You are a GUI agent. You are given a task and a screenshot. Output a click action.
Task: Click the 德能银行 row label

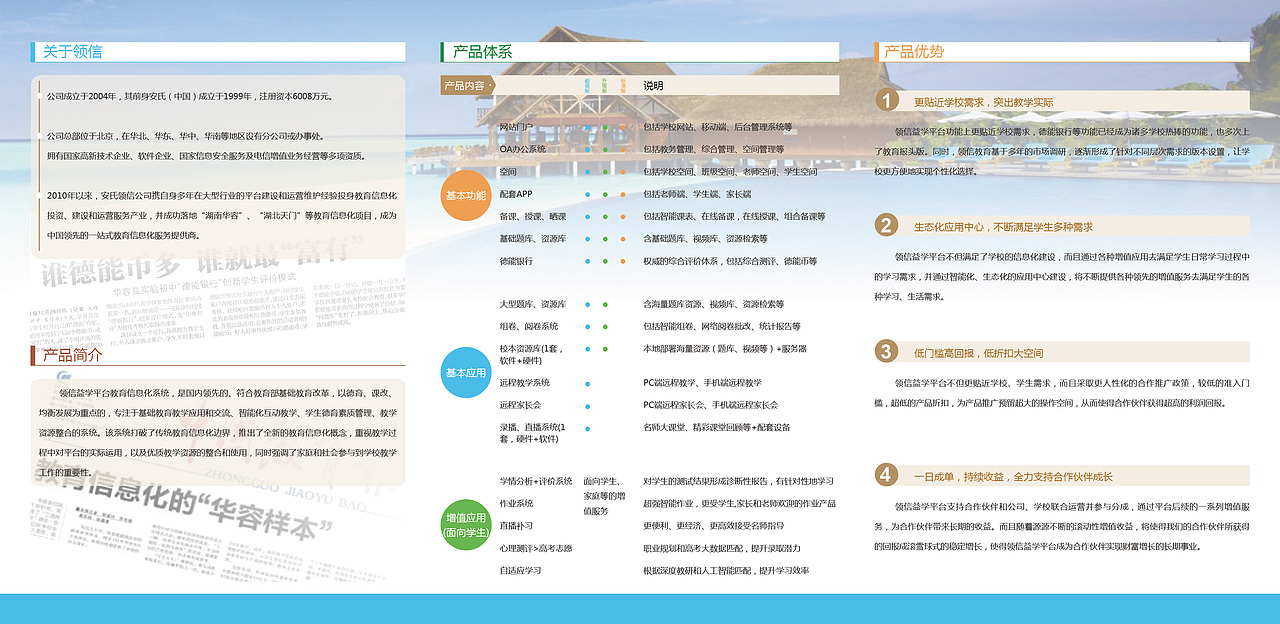pyautogui.click(x=516, y=261)
